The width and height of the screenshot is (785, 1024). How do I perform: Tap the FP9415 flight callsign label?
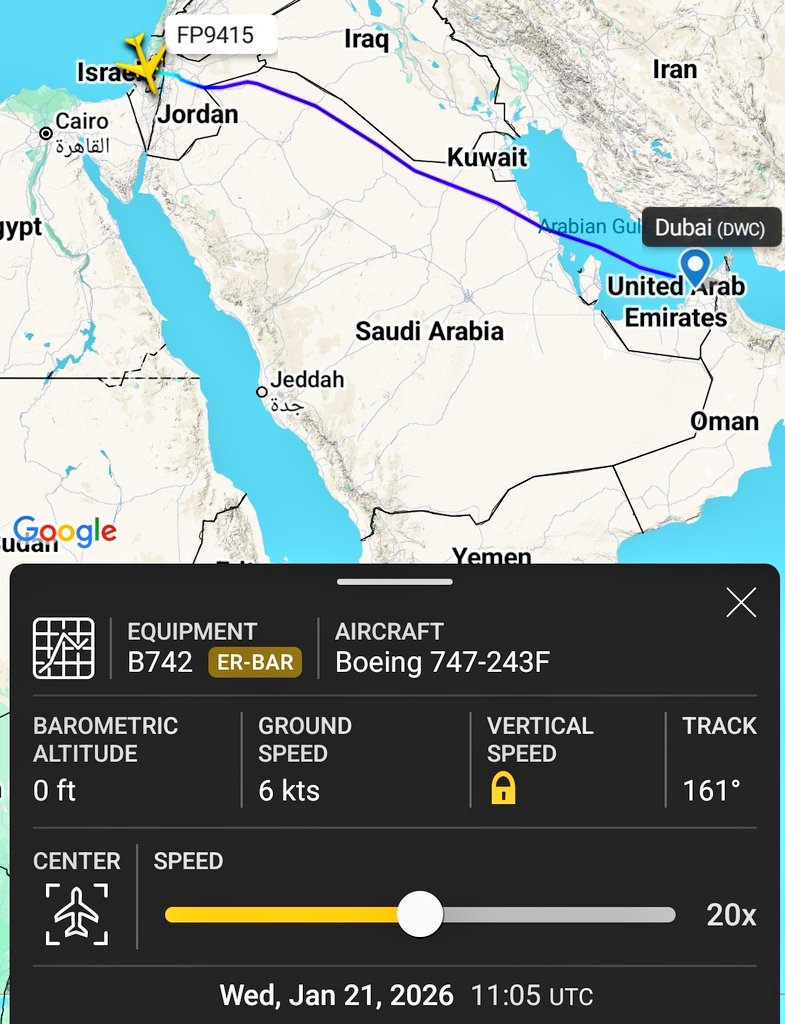click(x=214, y=36)
